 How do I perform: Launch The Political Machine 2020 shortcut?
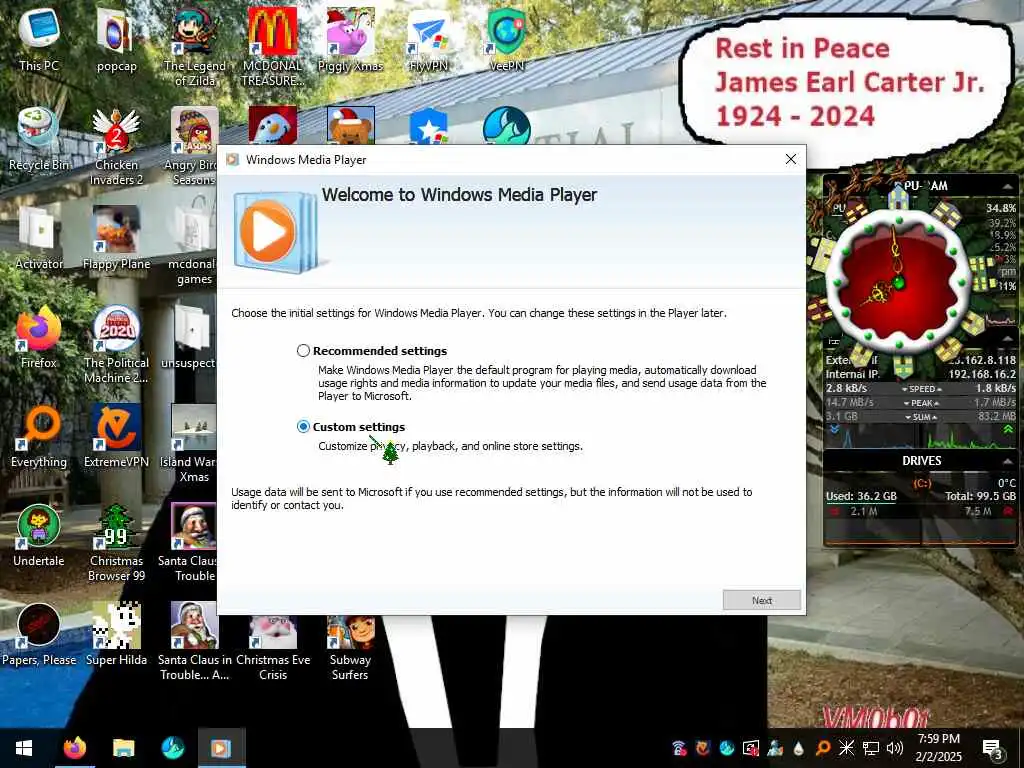click(116, 345)
